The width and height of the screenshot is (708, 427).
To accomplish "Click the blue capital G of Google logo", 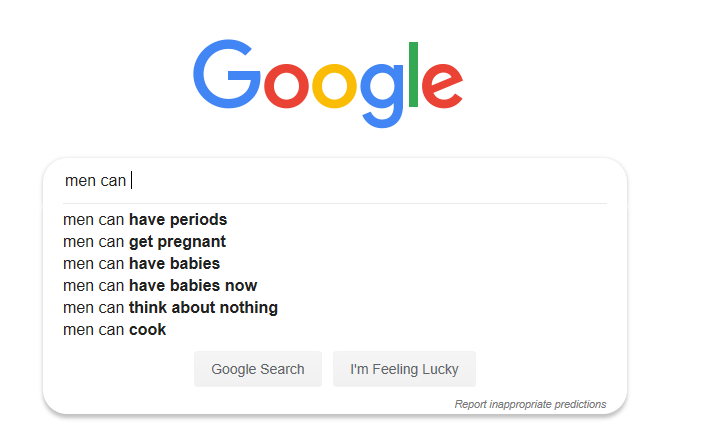I will [227, 74].
